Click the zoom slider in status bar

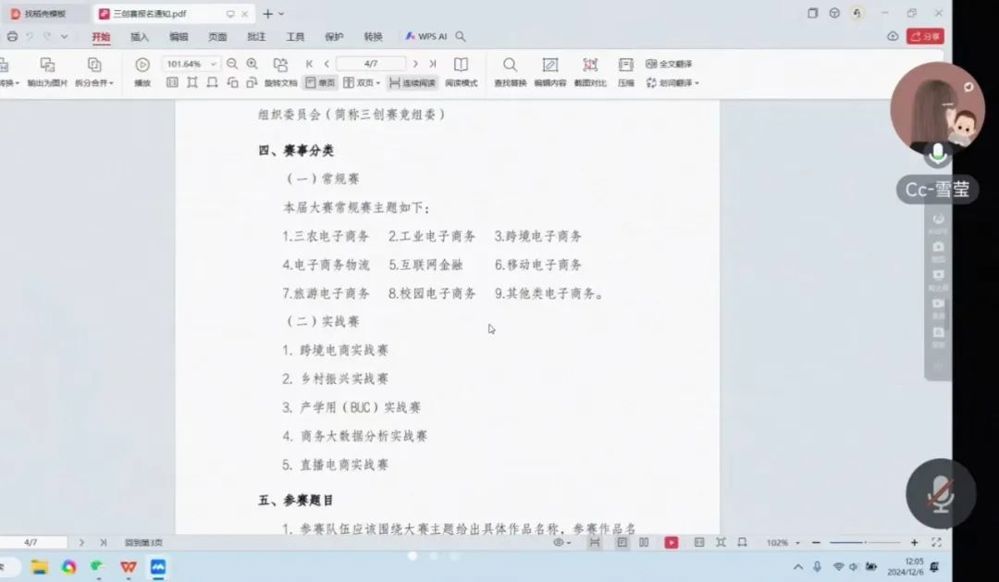tap(858, 542)
